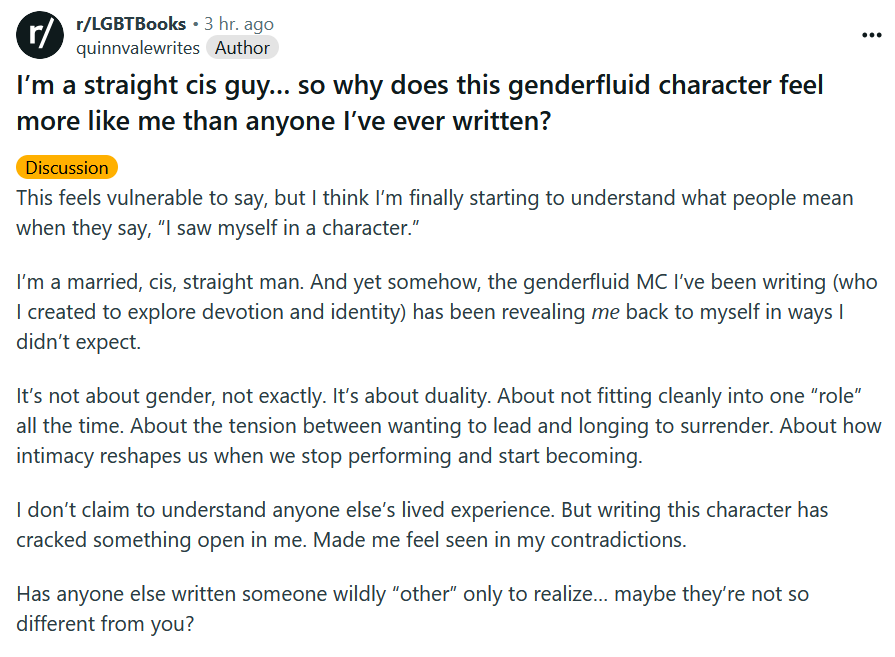The height and width of the screenshot is (657, 895).
Task: Click the quoted word other in last paragraph
Action: tap(424, 594)
